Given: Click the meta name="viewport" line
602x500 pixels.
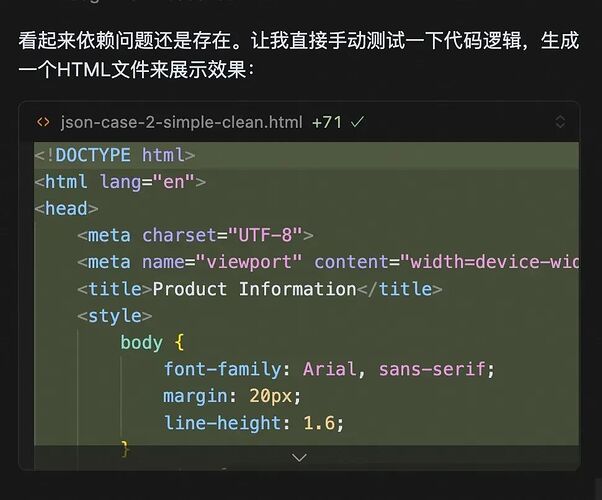Looking at the screenshot, I should point(328,262).
